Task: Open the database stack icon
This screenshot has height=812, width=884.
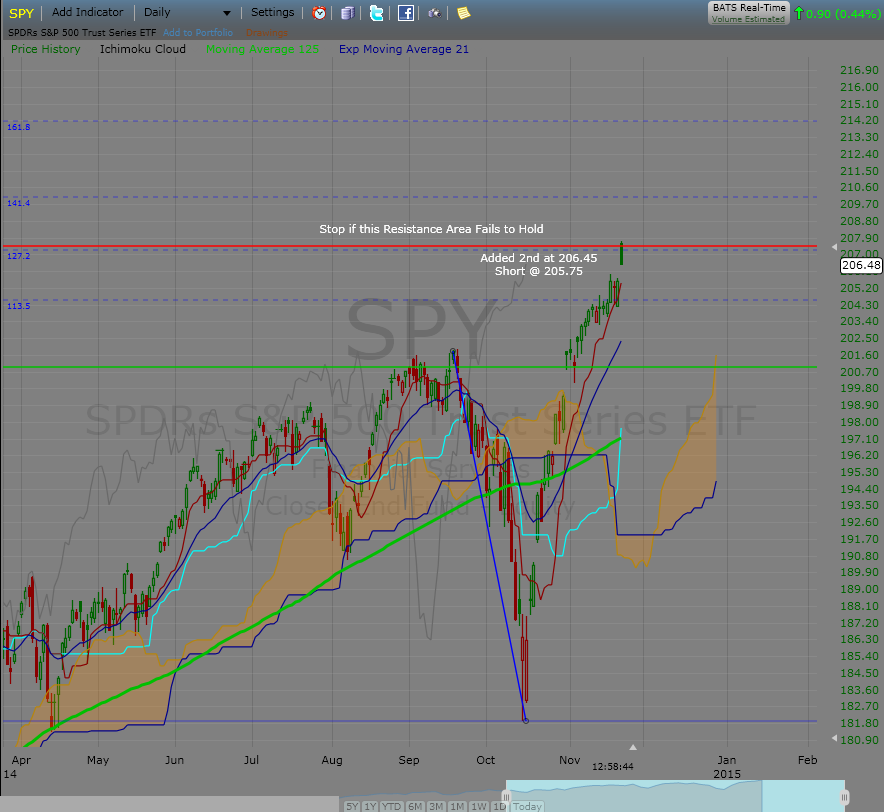Action: 348,13
